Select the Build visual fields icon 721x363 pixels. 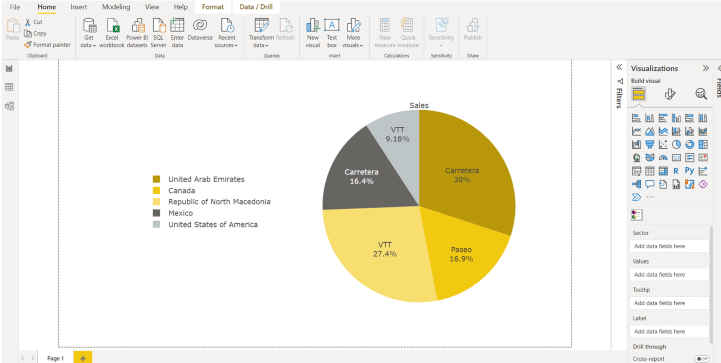[639, 94]
